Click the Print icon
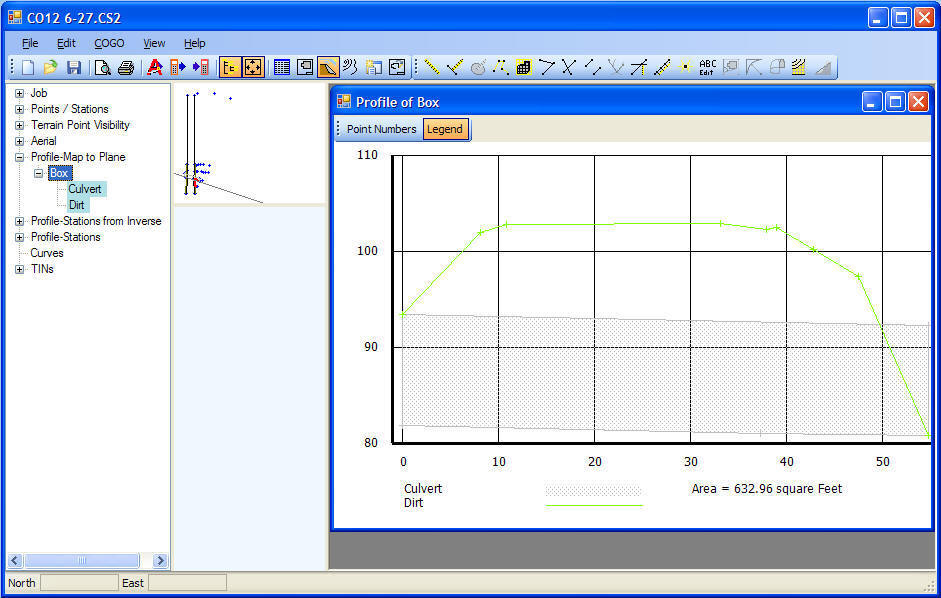The image size is (941, 598). [125, 68]
